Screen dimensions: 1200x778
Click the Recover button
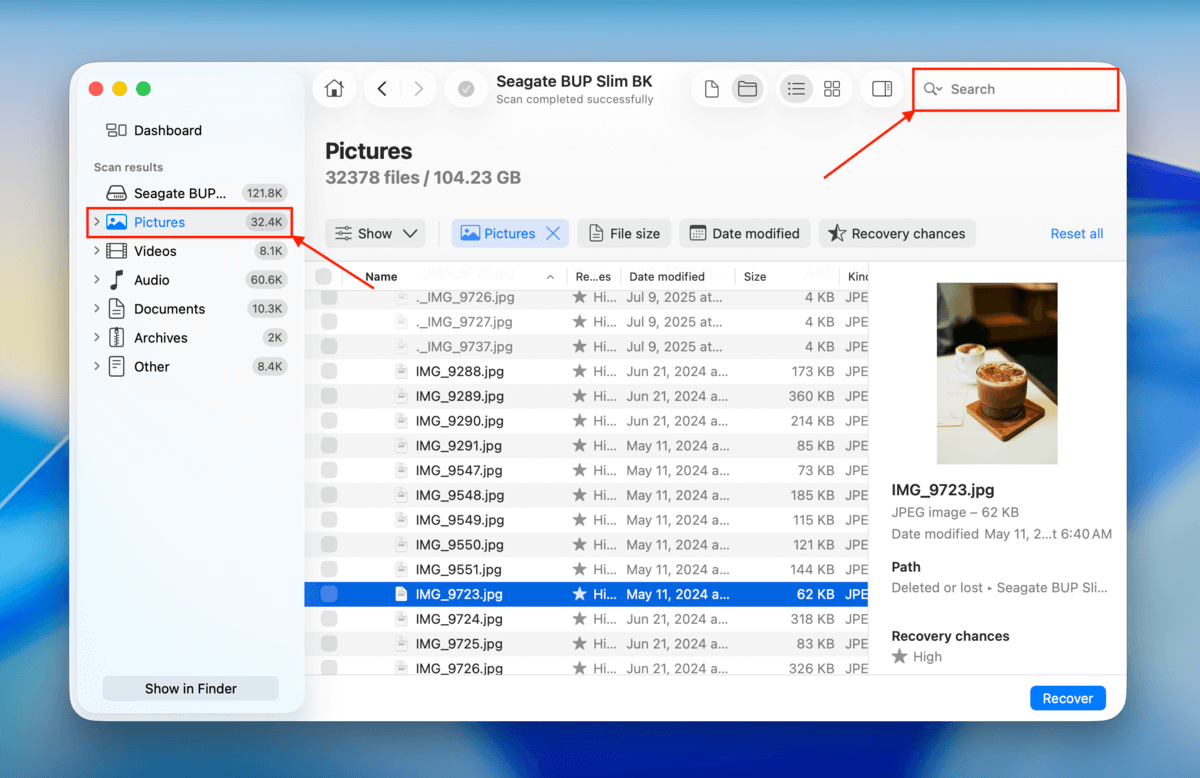point(1067,697)
